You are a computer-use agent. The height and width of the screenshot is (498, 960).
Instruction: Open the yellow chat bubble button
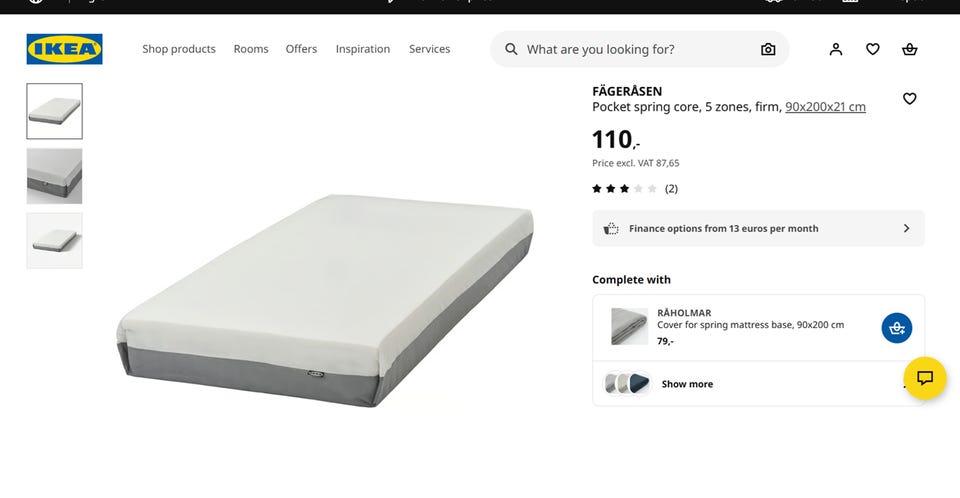pos(924,378)
